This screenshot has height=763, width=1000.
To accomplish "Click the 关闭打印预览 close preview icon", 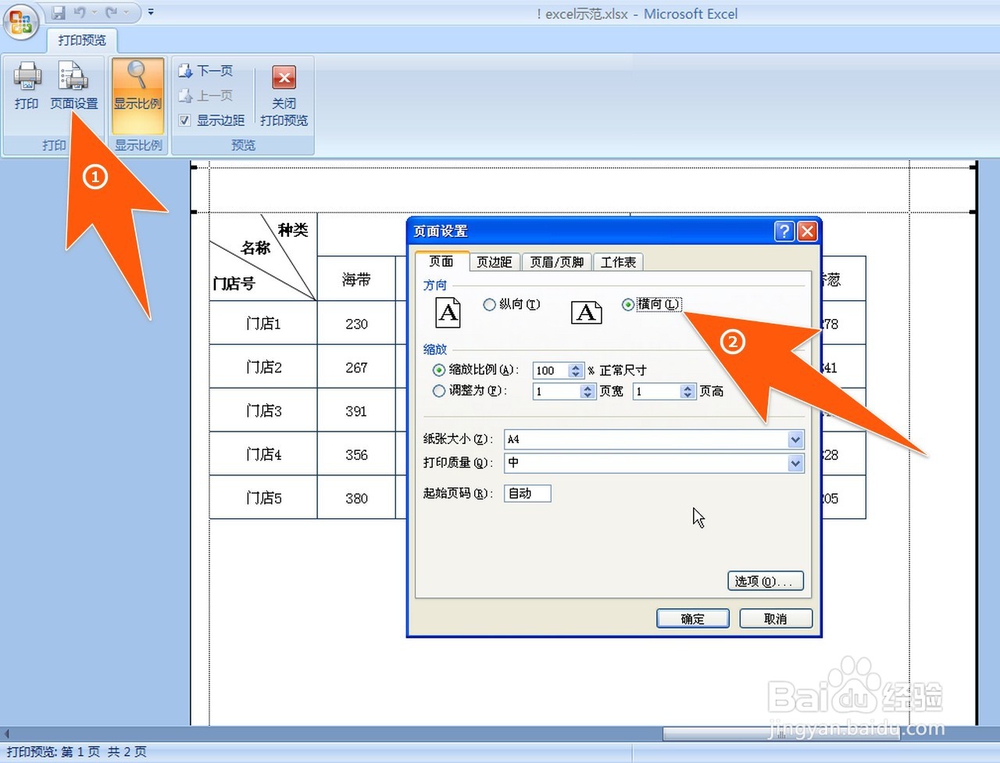I will coord(283,88).
